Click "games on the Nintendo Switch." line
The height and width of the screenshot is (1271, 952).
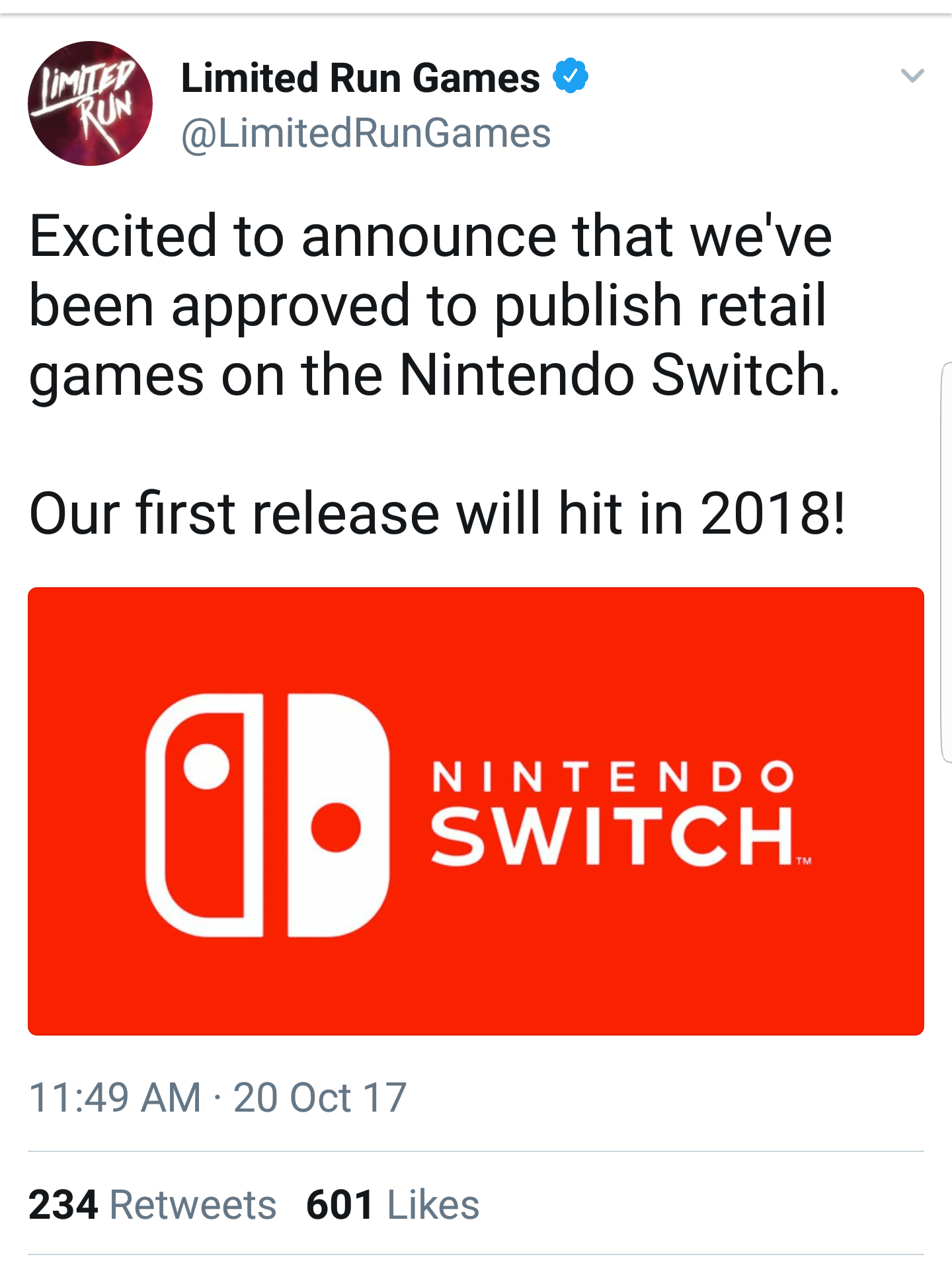[435, 375]
